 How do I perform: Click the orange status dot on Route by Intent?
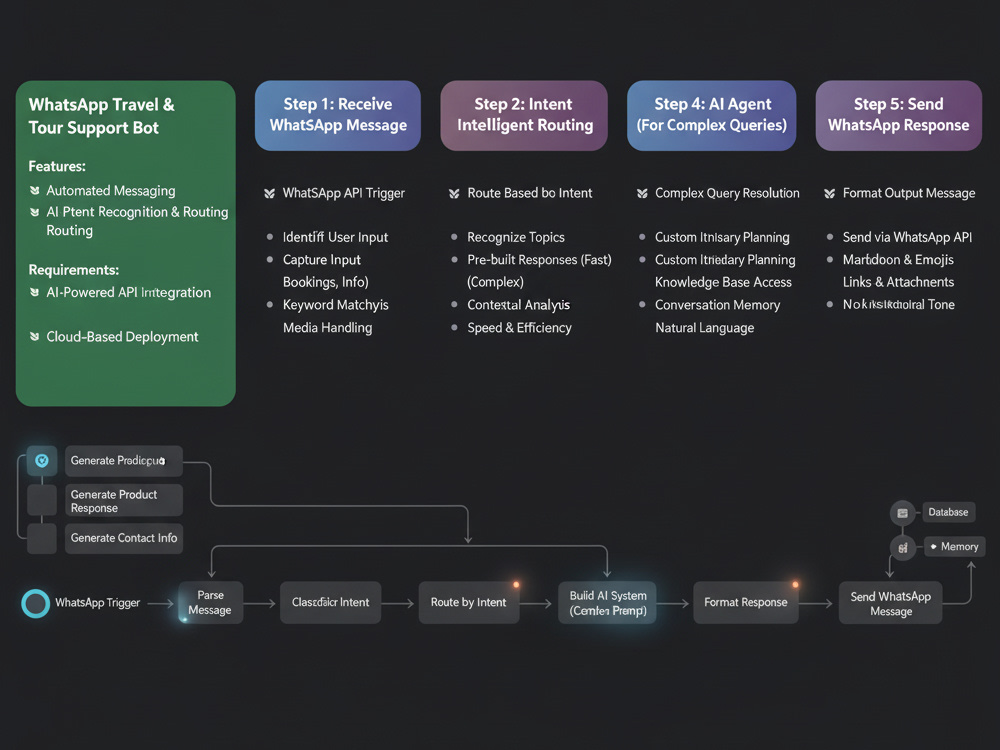coord(516,585)
